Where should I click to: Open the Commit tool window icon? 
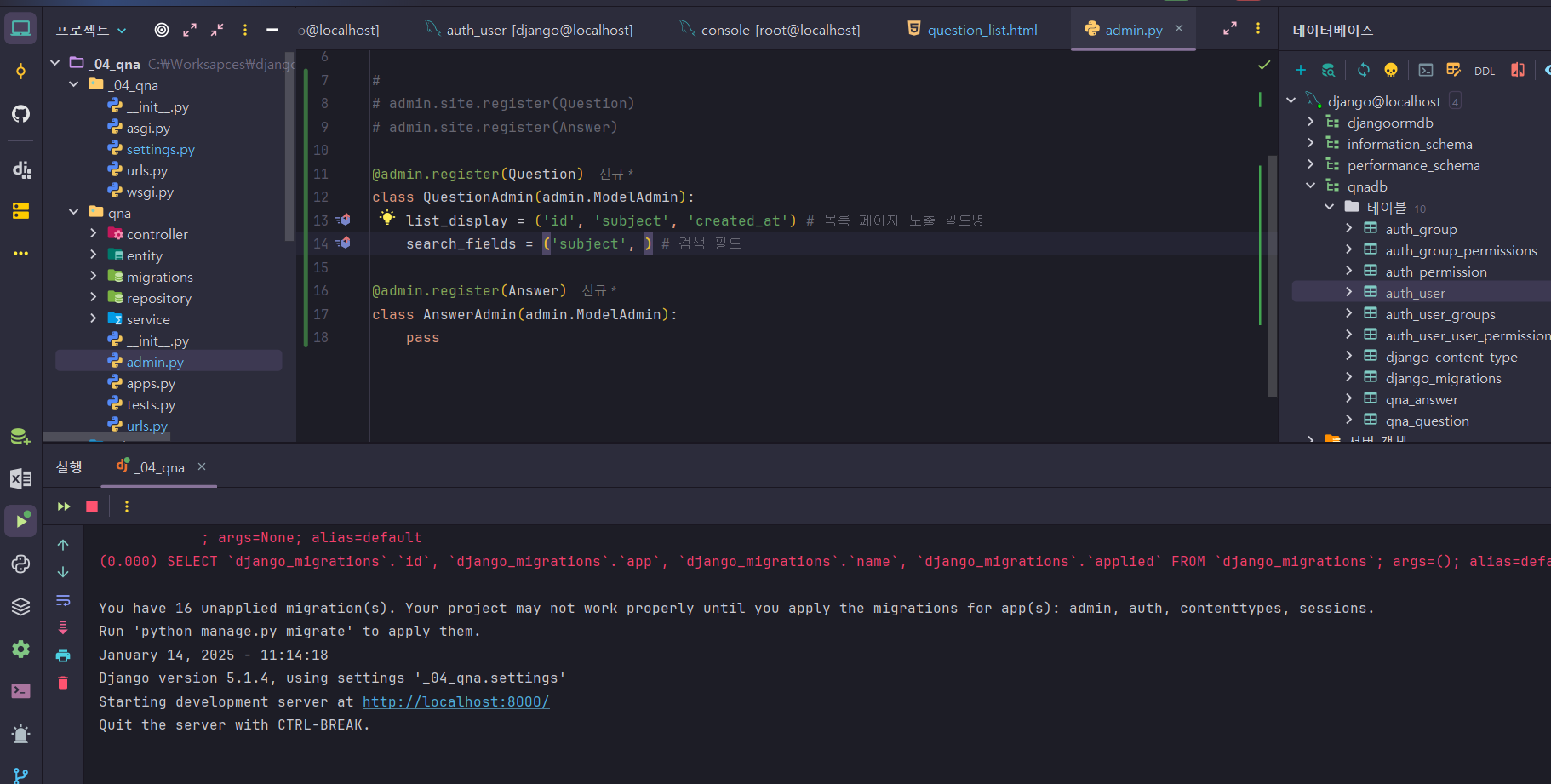point(21,72)
